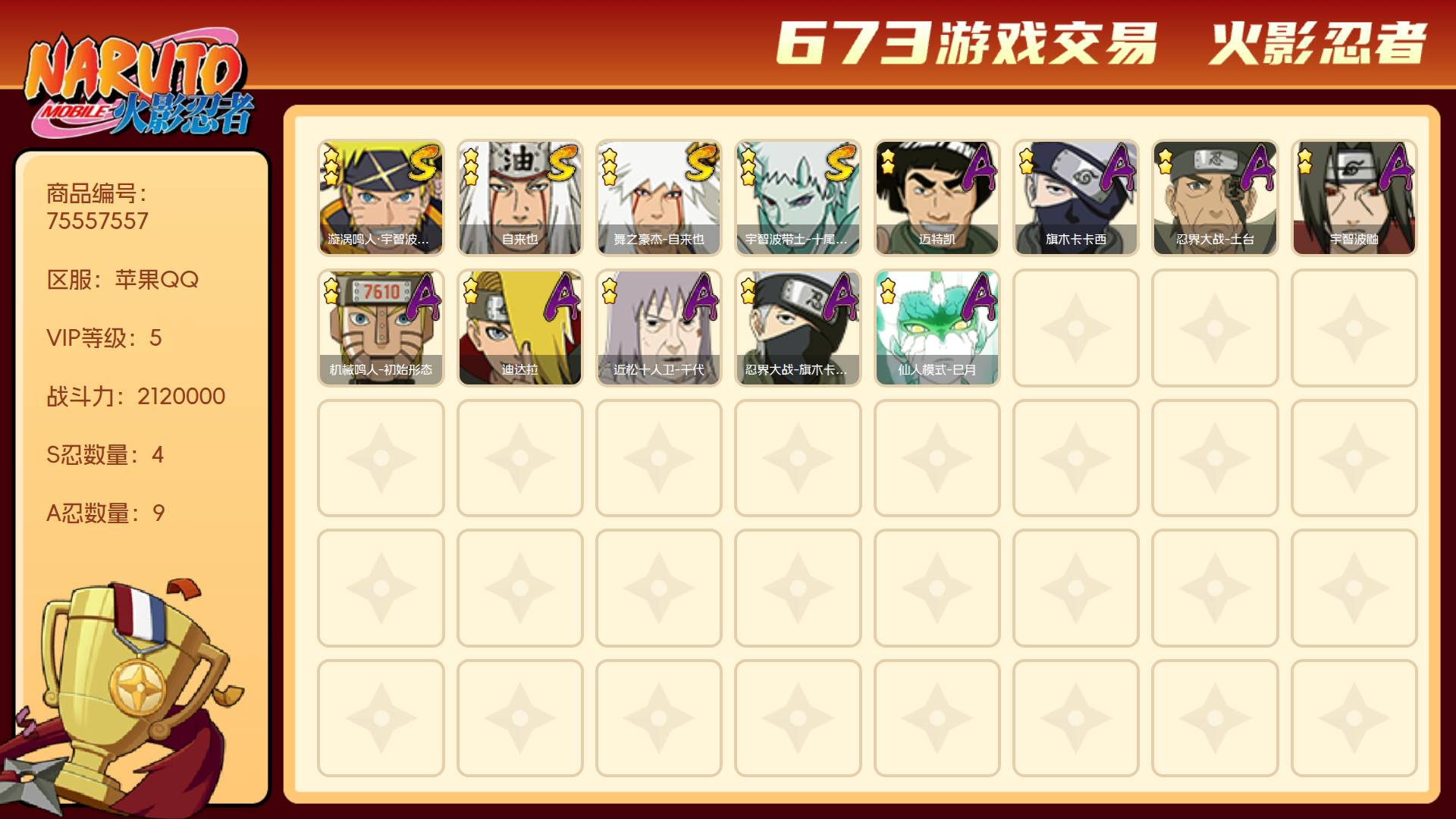
Task: Click the 忍界大战-旗木卡卡西 ninja portrait
Action: [x=798, y=328]
